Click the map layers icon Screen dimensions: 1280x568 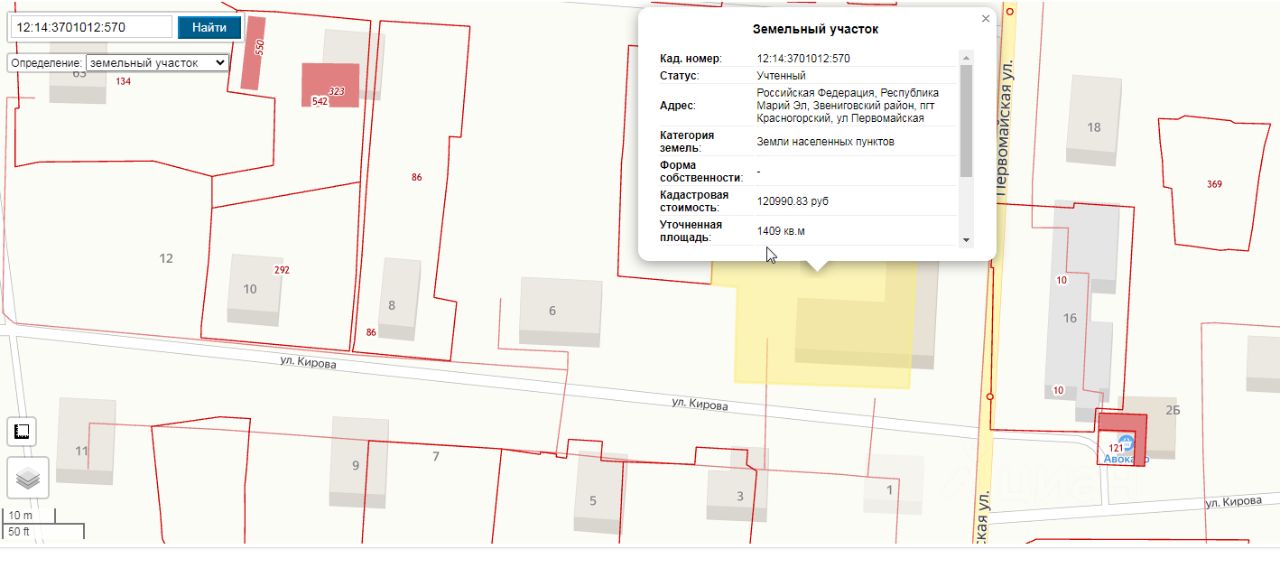(28, 477)
